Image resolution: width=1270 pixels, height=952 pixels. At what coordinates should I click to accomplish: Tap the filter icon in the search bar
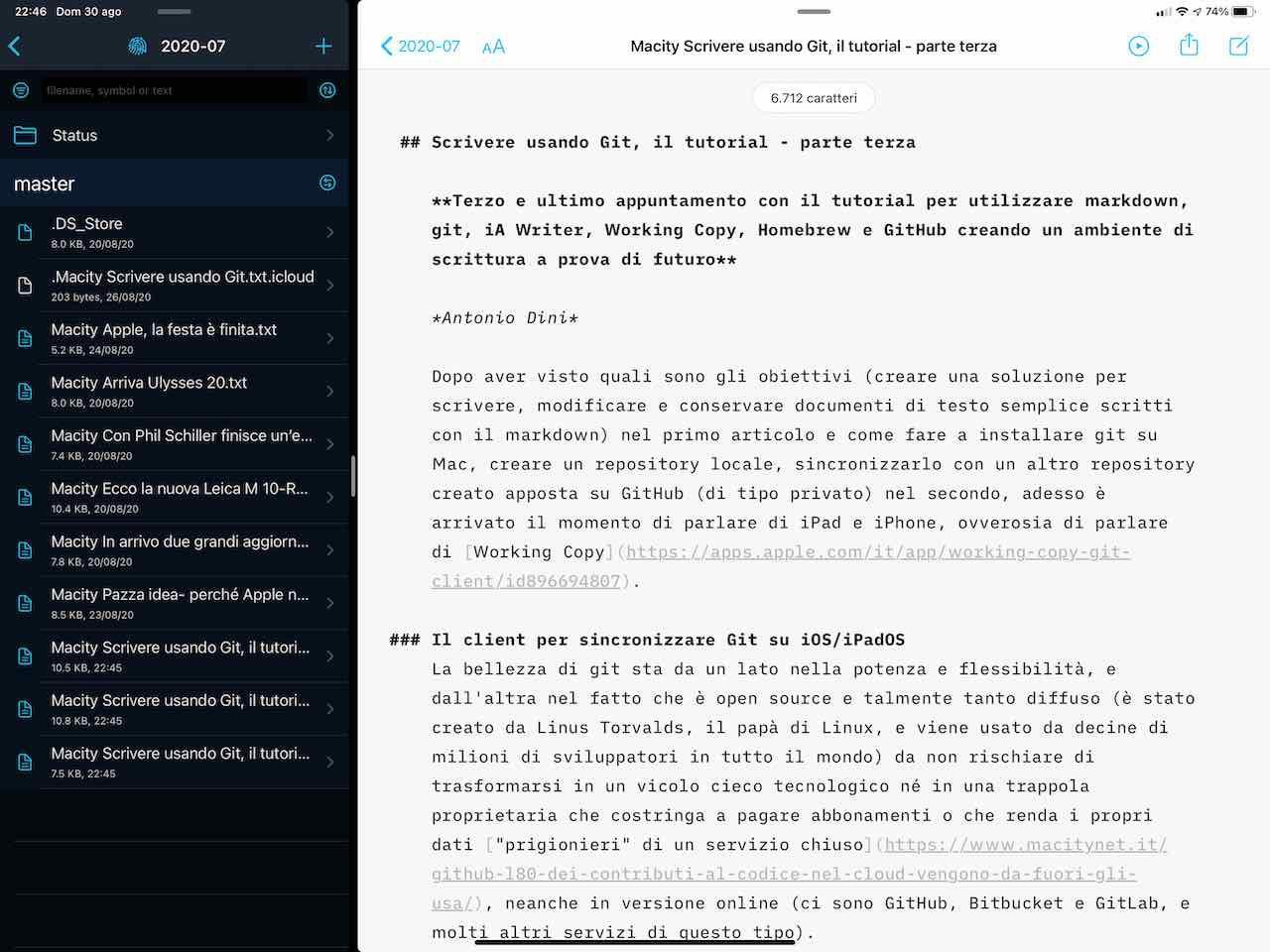point(21,89)
